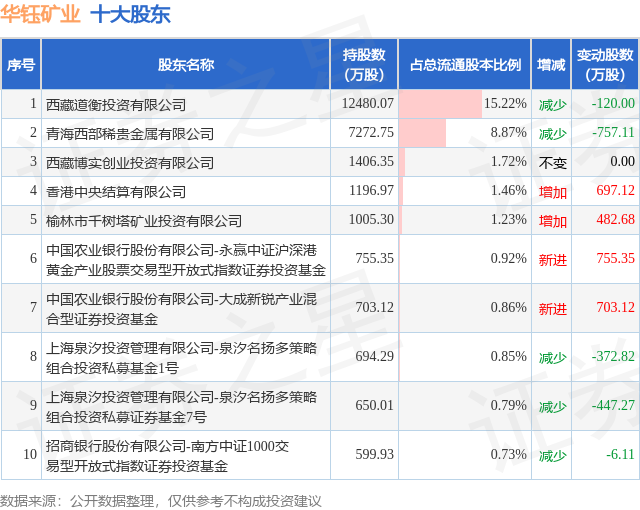Click the 8.87% proportion value
The width and height of the screenshot is (640, 510).
pos(509,132)
